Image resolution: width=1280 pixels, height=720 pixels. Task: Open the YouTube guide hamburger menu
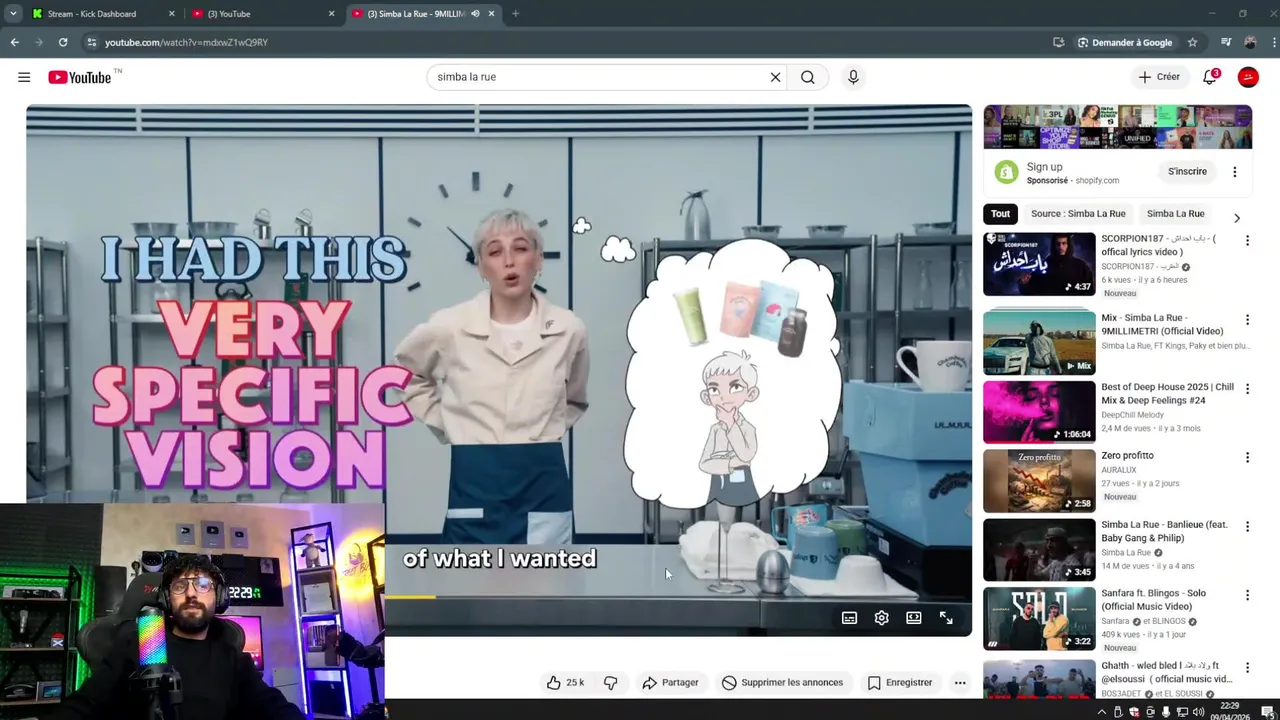(x=24, y=77)
